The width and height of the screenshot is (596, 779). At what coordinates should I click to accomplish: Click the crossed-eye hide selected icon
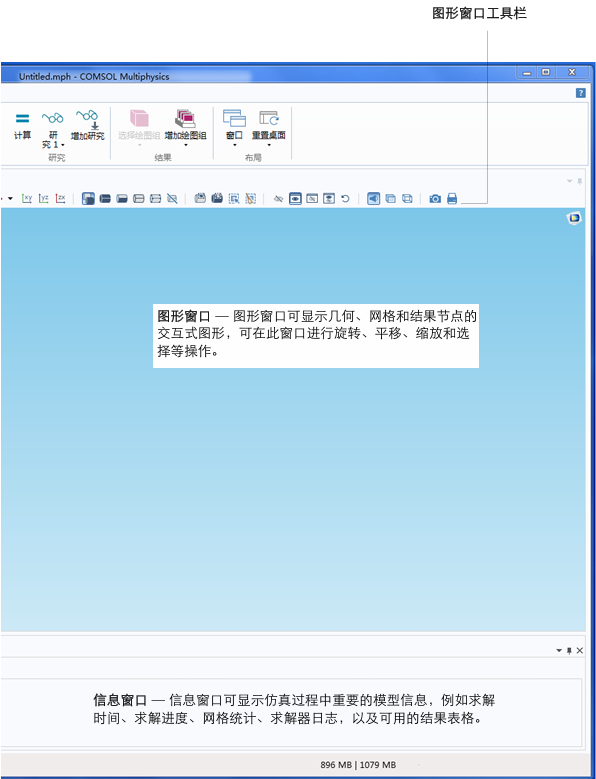(279, 199)
